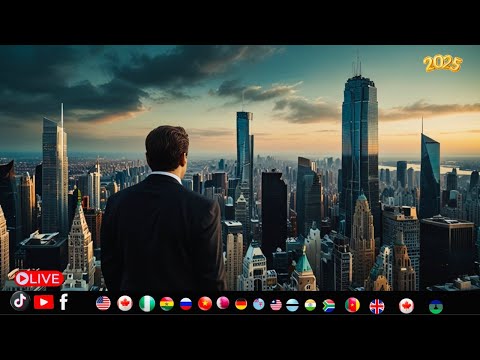Select the maroon Qatar flag icon
This screenshot has height=360, width=480.
coord(223,303)
